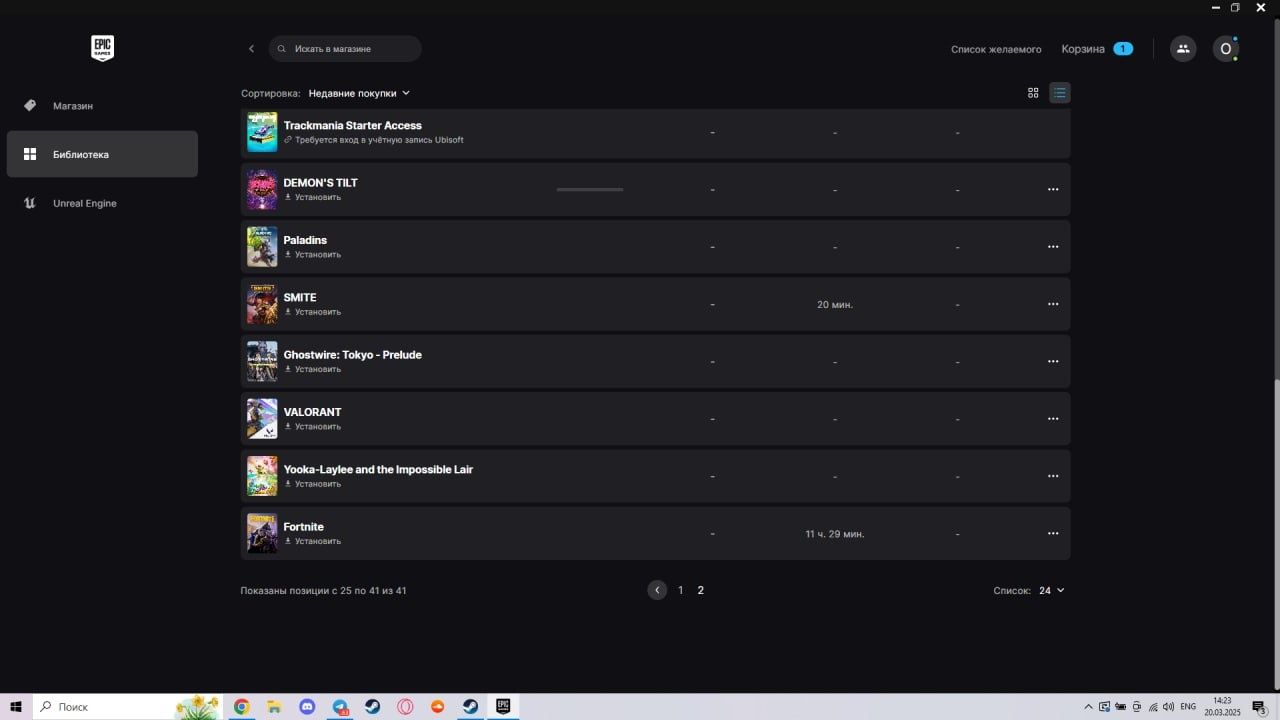Click the Paladins cover thumbnail
The width and height of the screenshot is (1280, 720).
coord(262,247)
